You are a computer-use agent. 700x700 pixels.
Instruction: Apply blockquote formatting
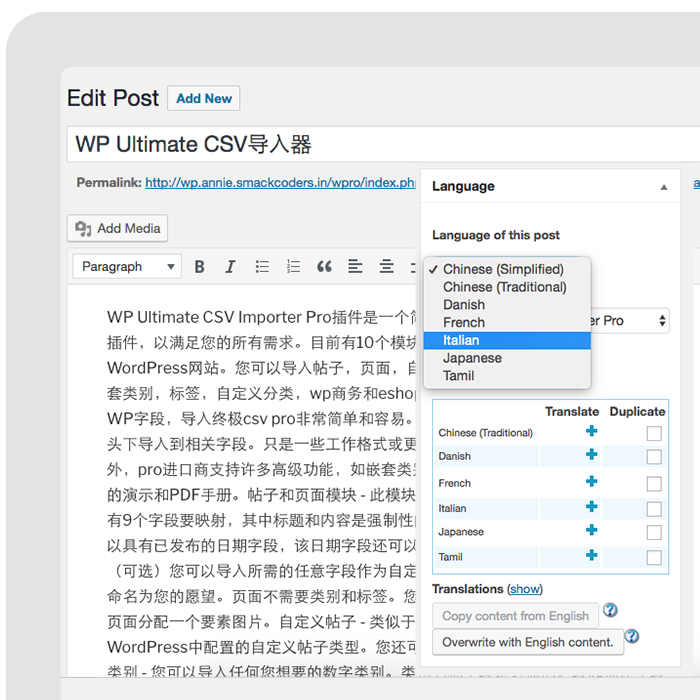pyautogui.click(x=324, y=267)
